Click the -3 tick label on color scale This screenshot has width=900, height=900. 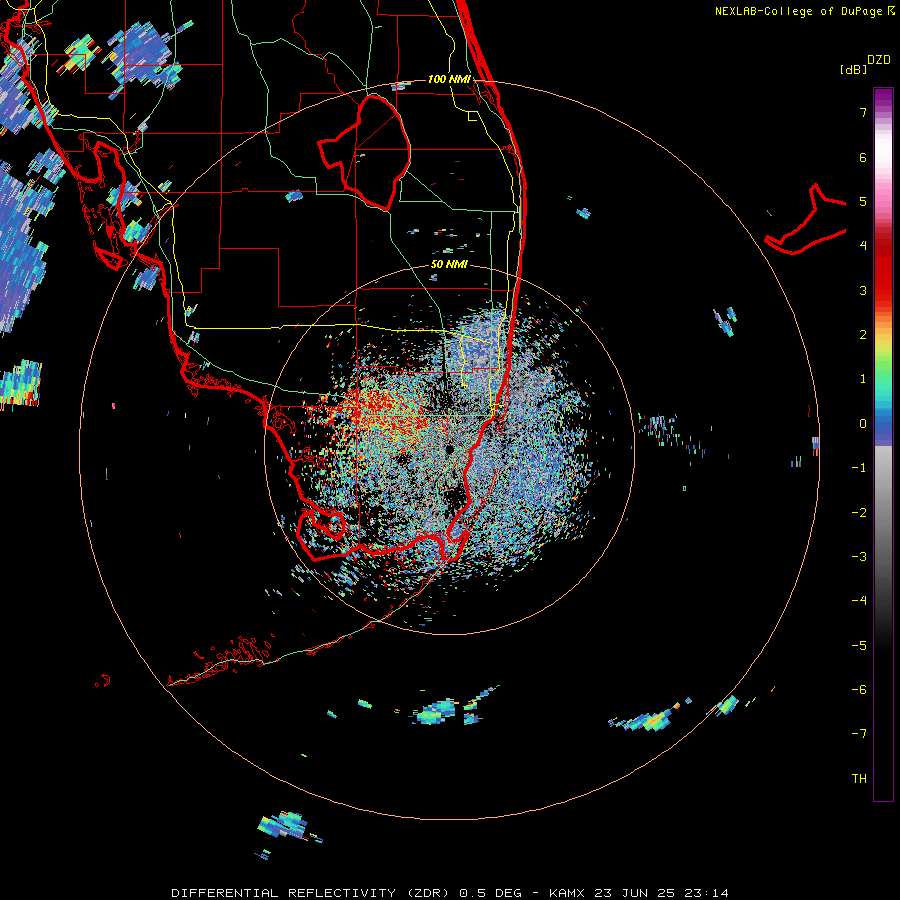(x=859, y=557)
